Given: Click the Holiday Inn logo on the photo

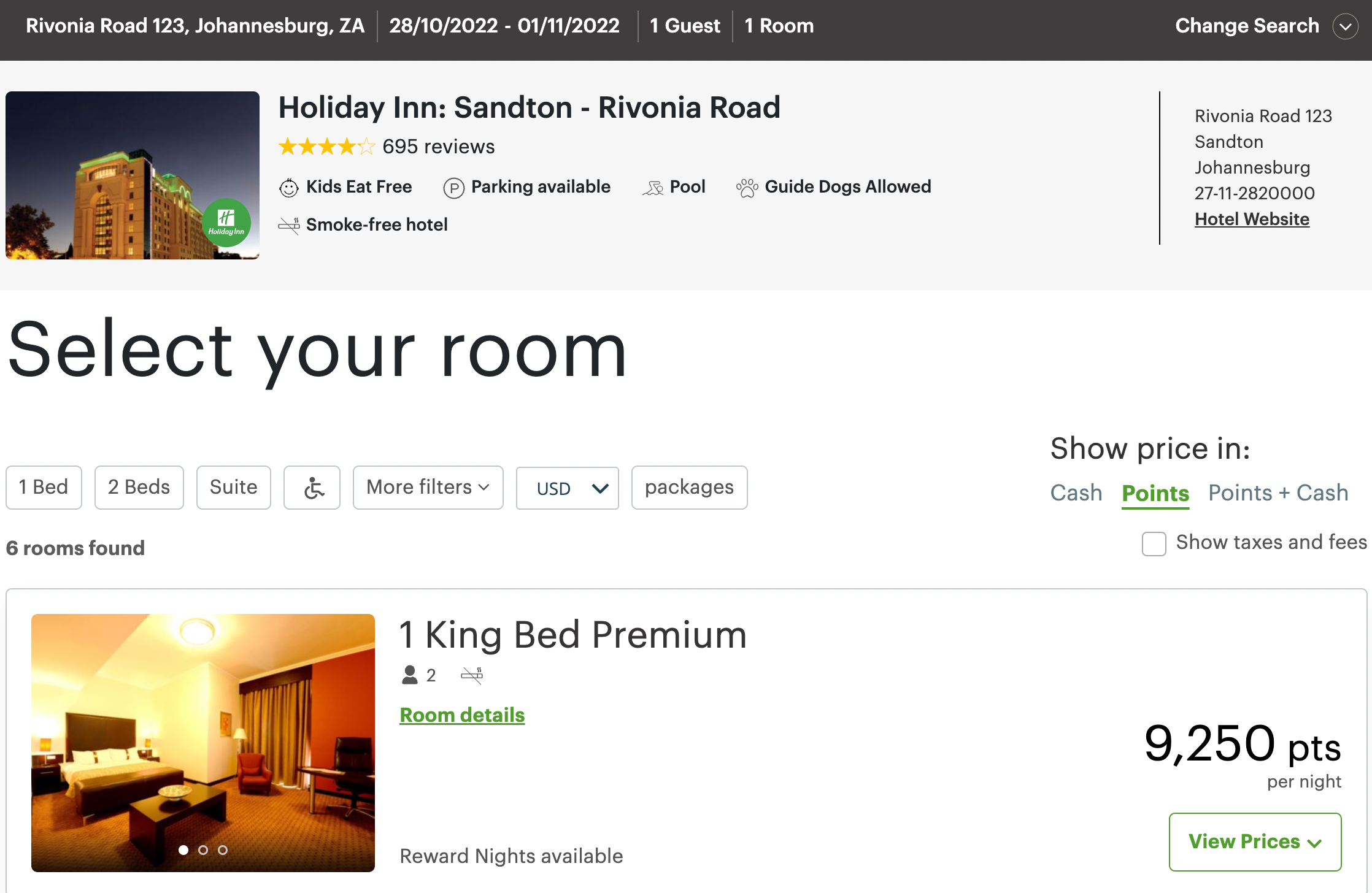Looking at the screenshot, I should point(226,223).
